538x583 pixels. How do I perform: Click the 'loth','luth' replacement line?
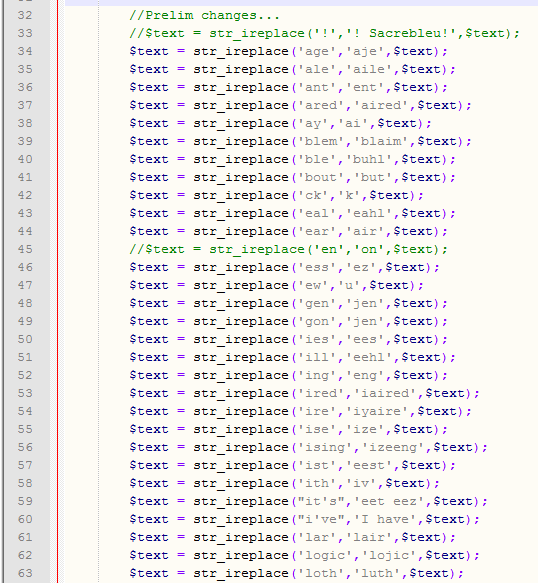click(x=296, y=573)
